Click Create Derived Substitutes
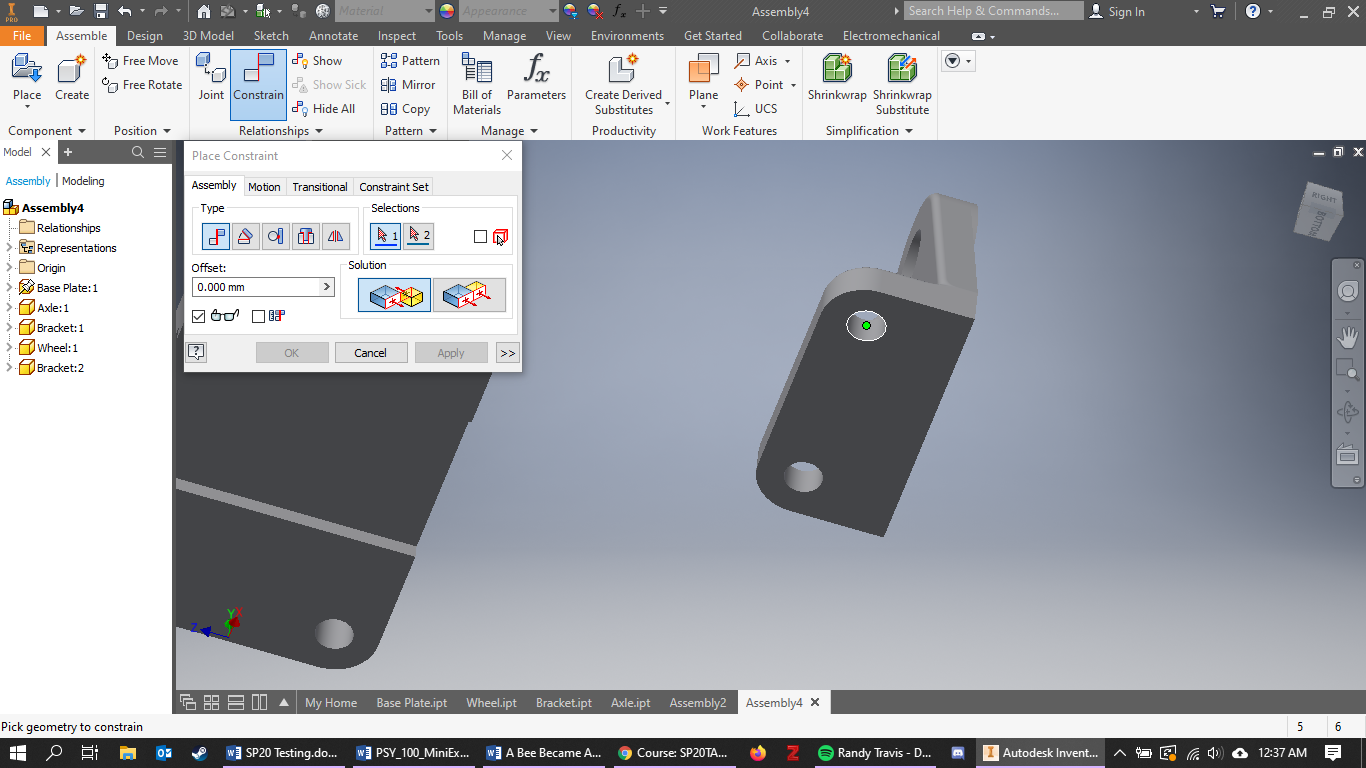 pos(623,84)
